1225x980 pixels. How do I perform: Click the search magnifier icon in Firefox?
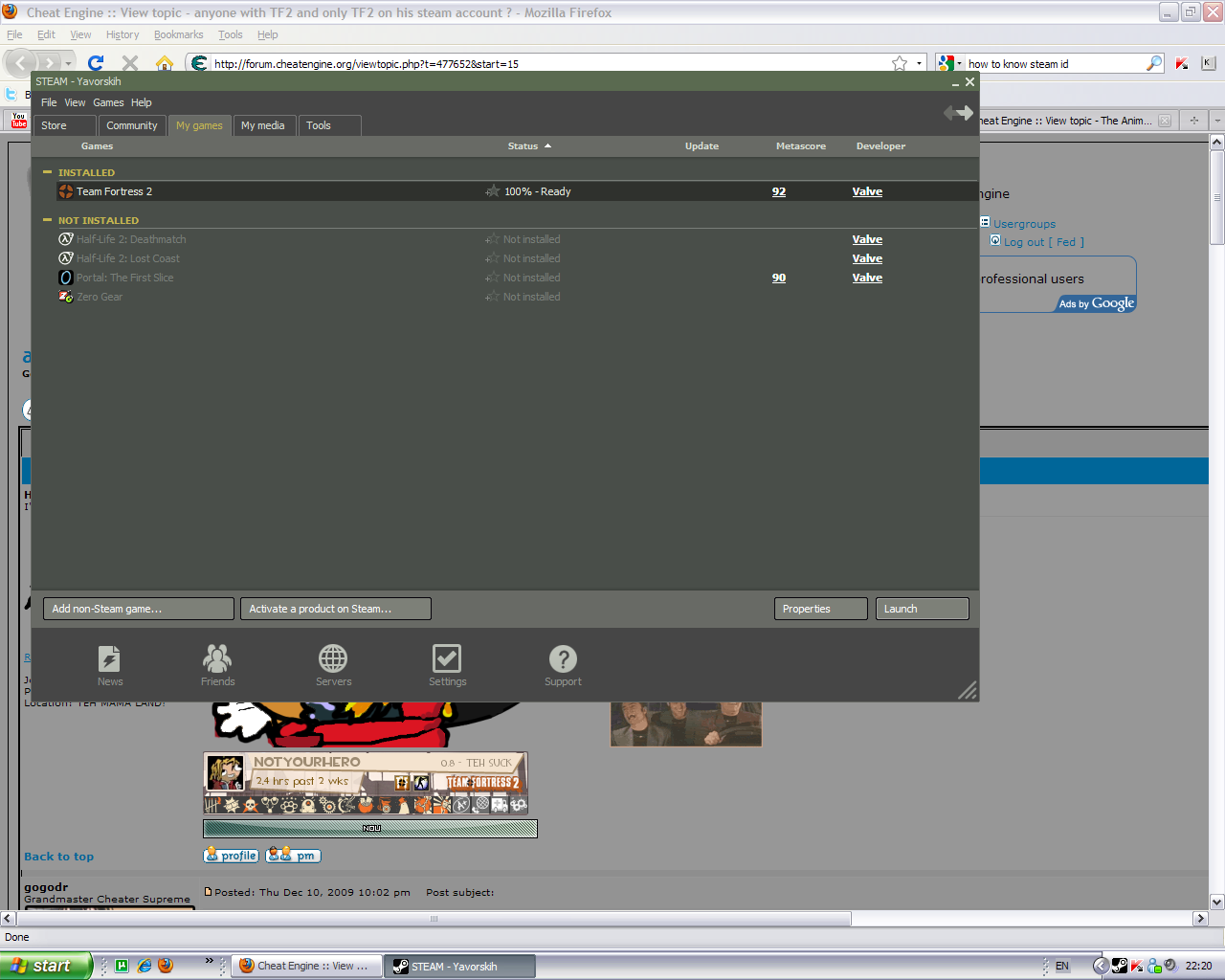[x=1154, y=64]
